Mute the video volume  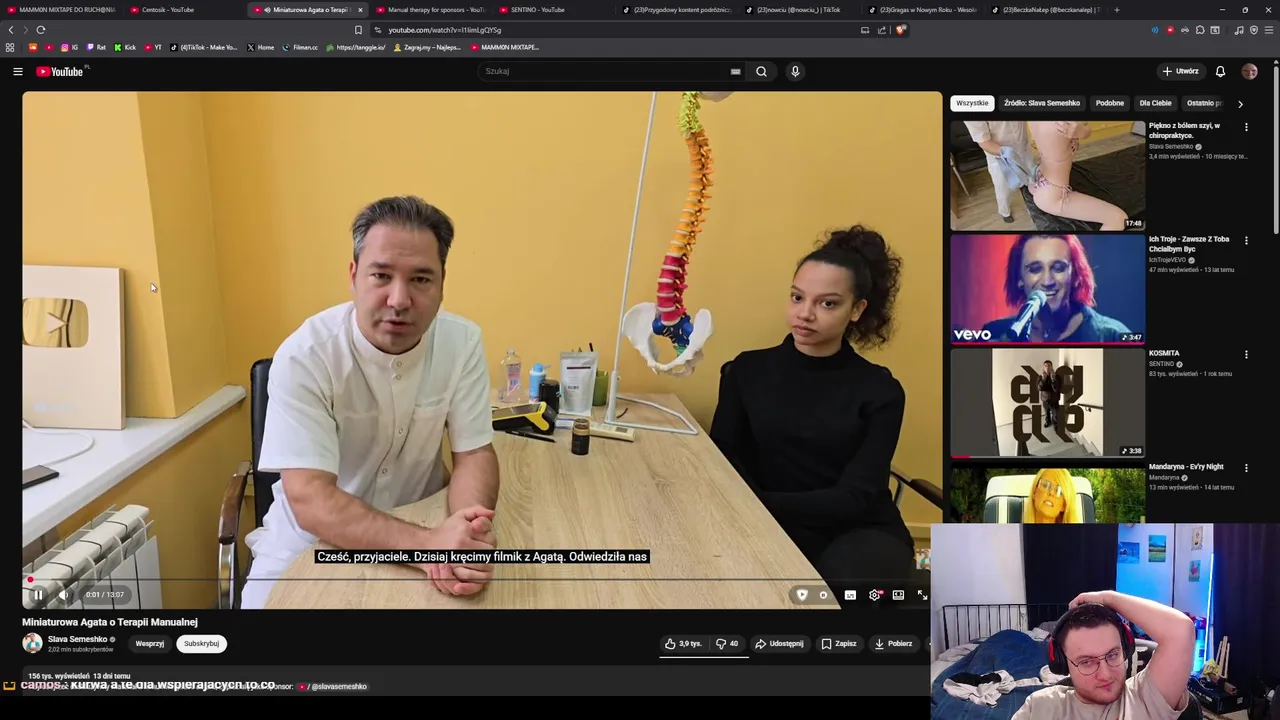coord(63,595)
